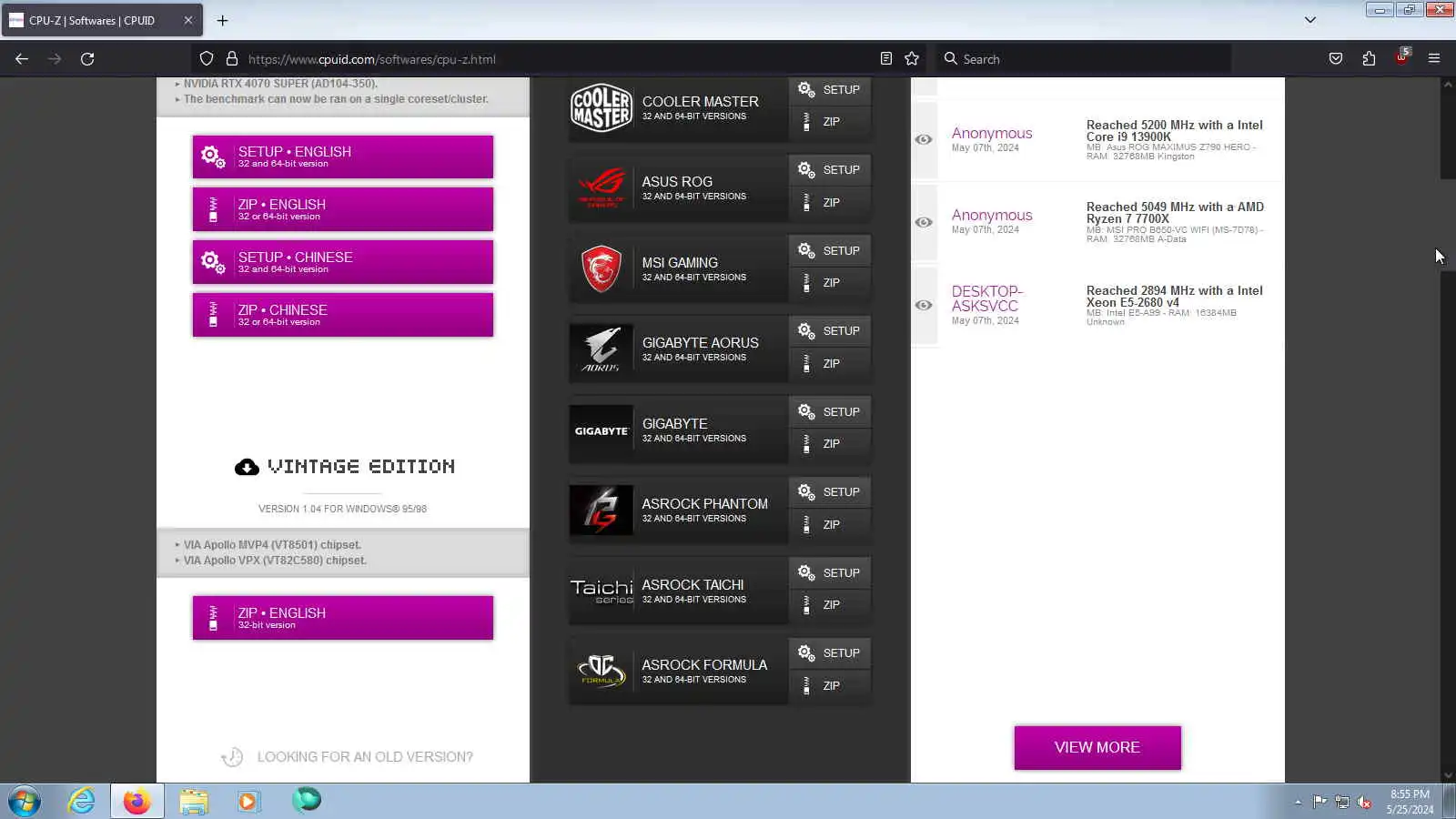The image size is (1456, 819).
Task: Download MSI Gaming Setup version
Action: tap(830, 251)
